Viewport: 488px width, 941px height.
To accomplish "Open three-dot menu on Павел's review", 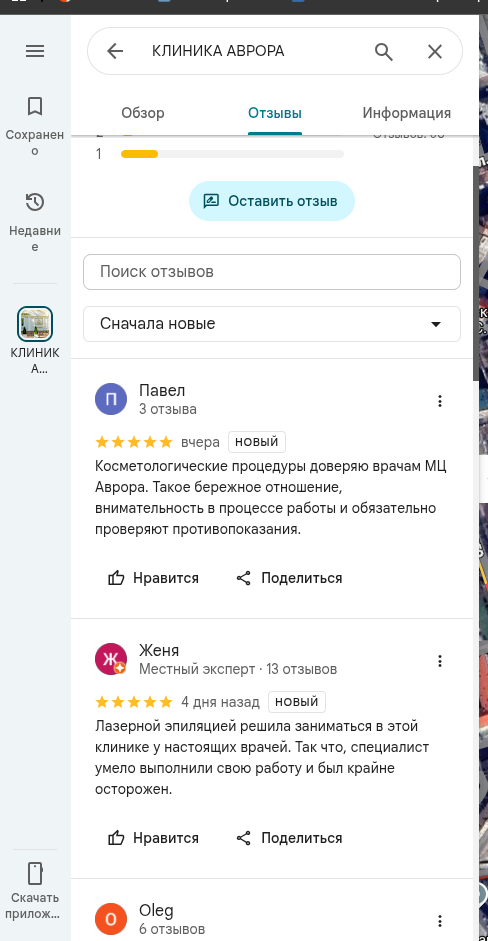I will (440, 401).
